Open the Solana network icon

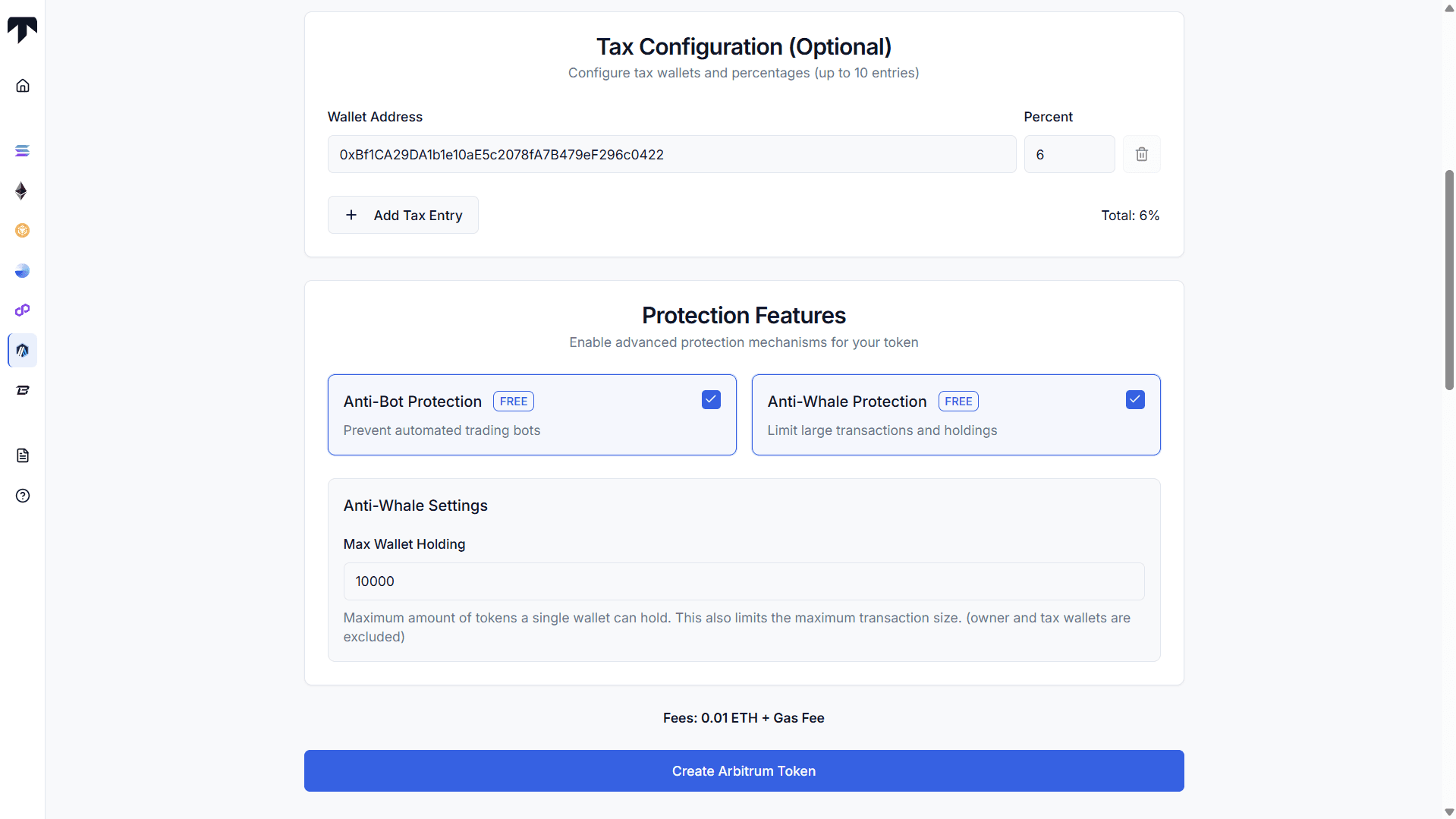coord(23,151)
